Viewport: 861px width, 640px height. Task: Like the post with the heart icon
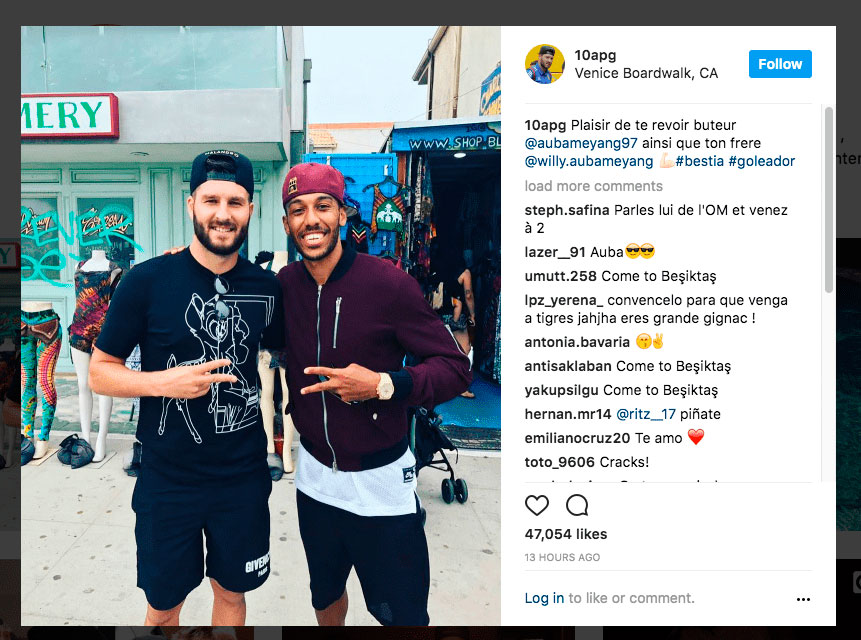536,505
